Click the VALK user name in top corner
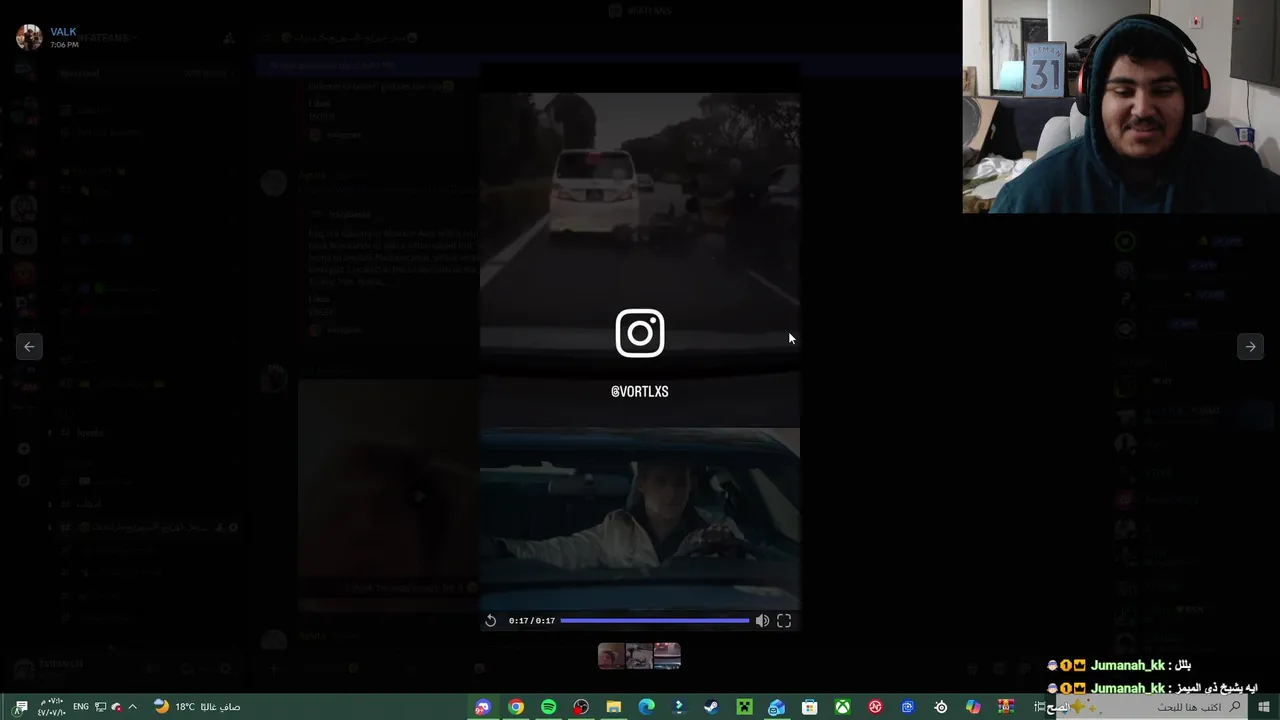The image size is (1280, 720). (x=63, y=32)
